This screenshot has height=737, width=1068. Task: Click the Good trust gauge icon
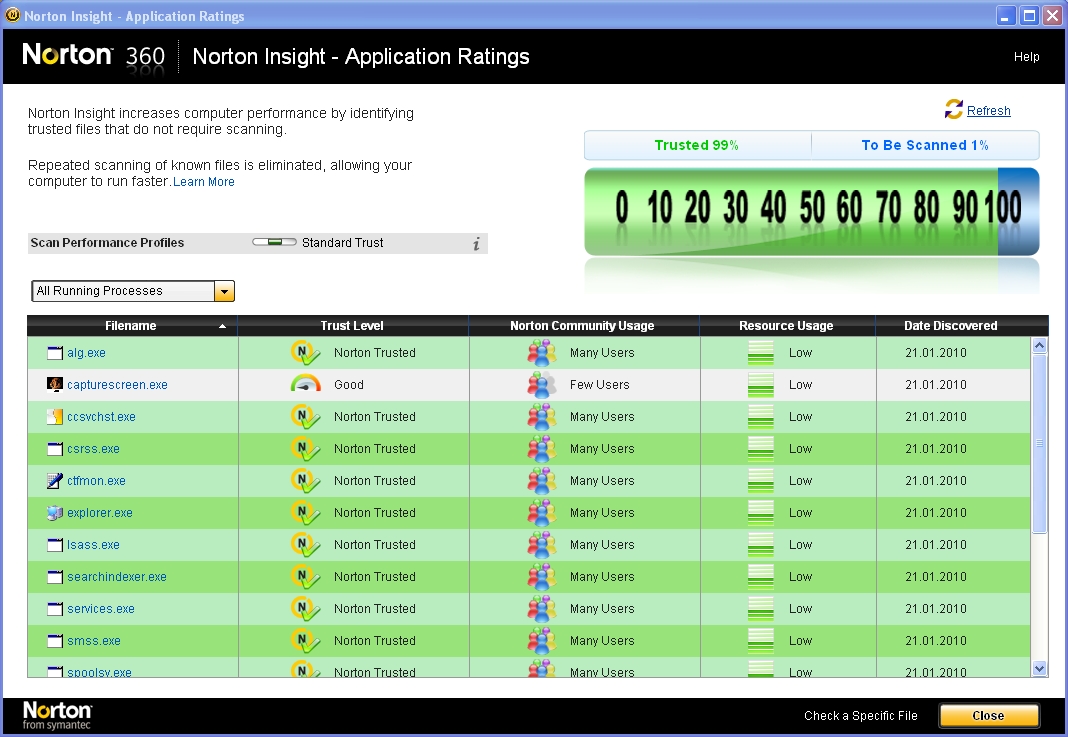pyautogui.click(x=305, y=384)
